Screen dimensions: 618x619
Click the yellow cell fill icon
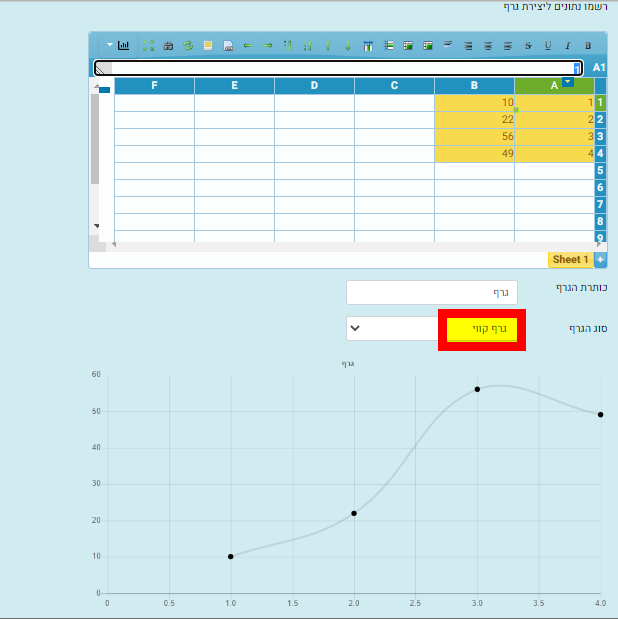click(208, 46)
